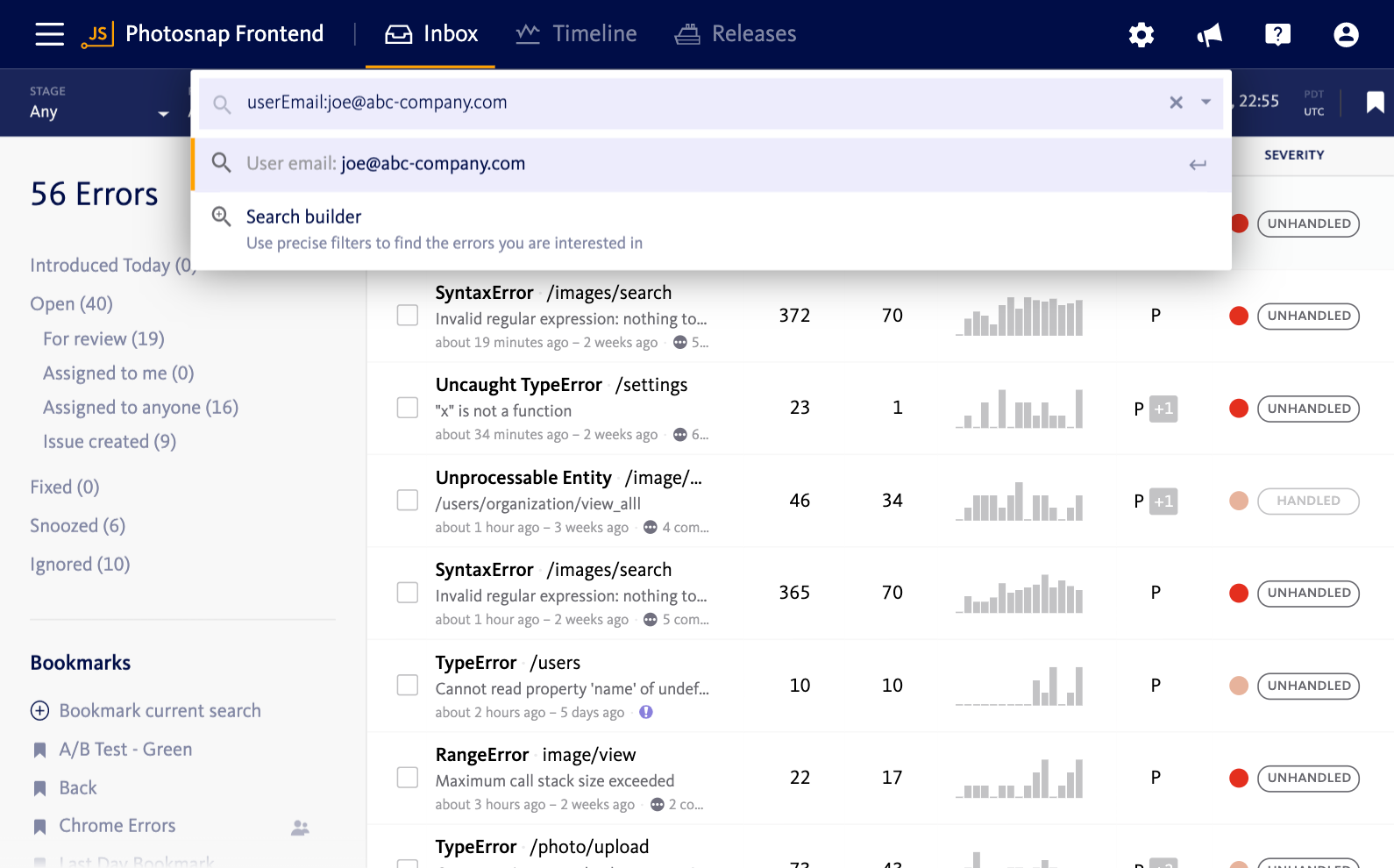Open the Uncaught TypeError /settings error
Image resolution: width=1394 pixels, height=868 pixels.
561,385
